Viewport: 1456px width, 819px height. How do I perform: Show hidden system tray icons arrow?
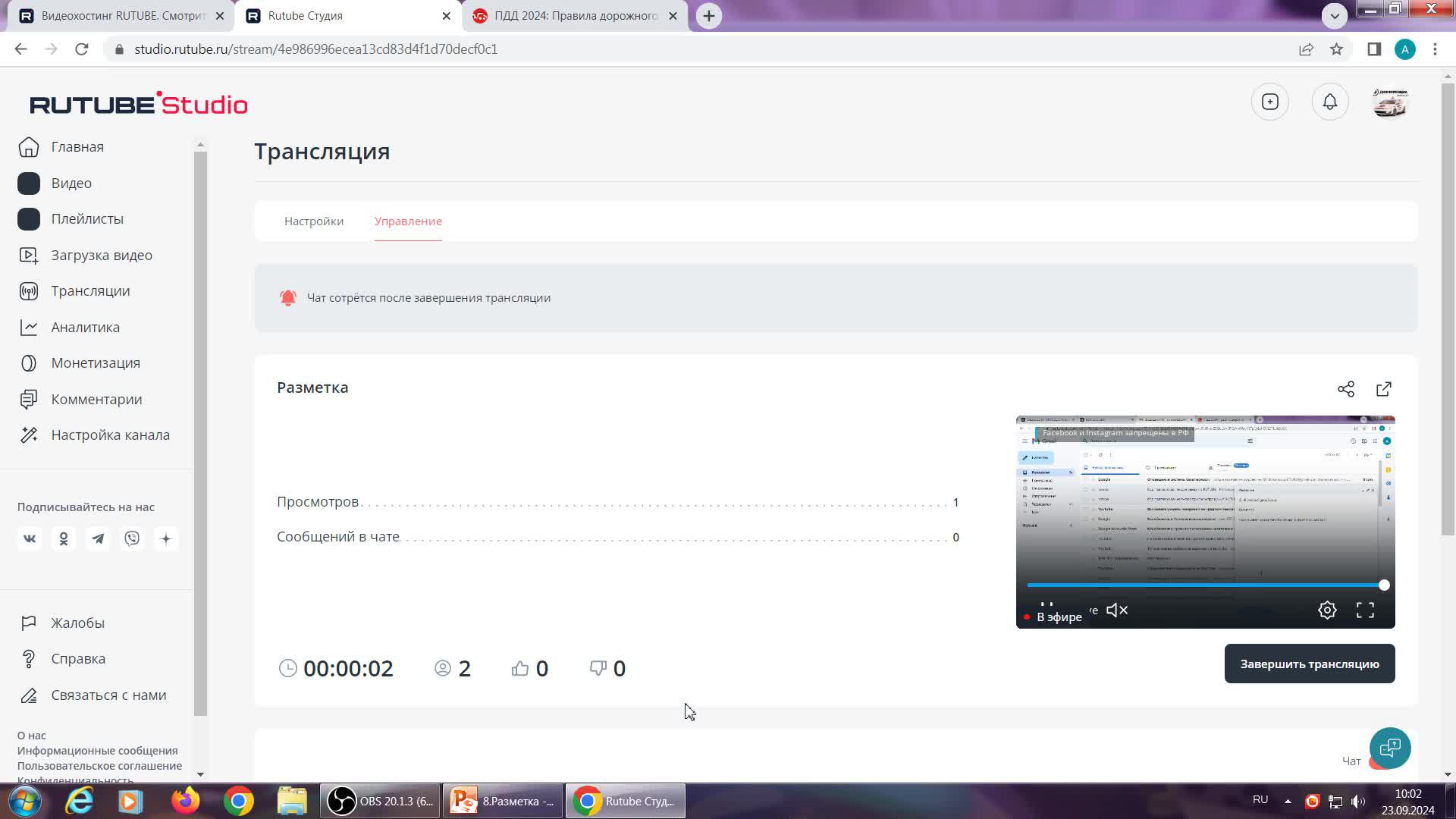1287,801
